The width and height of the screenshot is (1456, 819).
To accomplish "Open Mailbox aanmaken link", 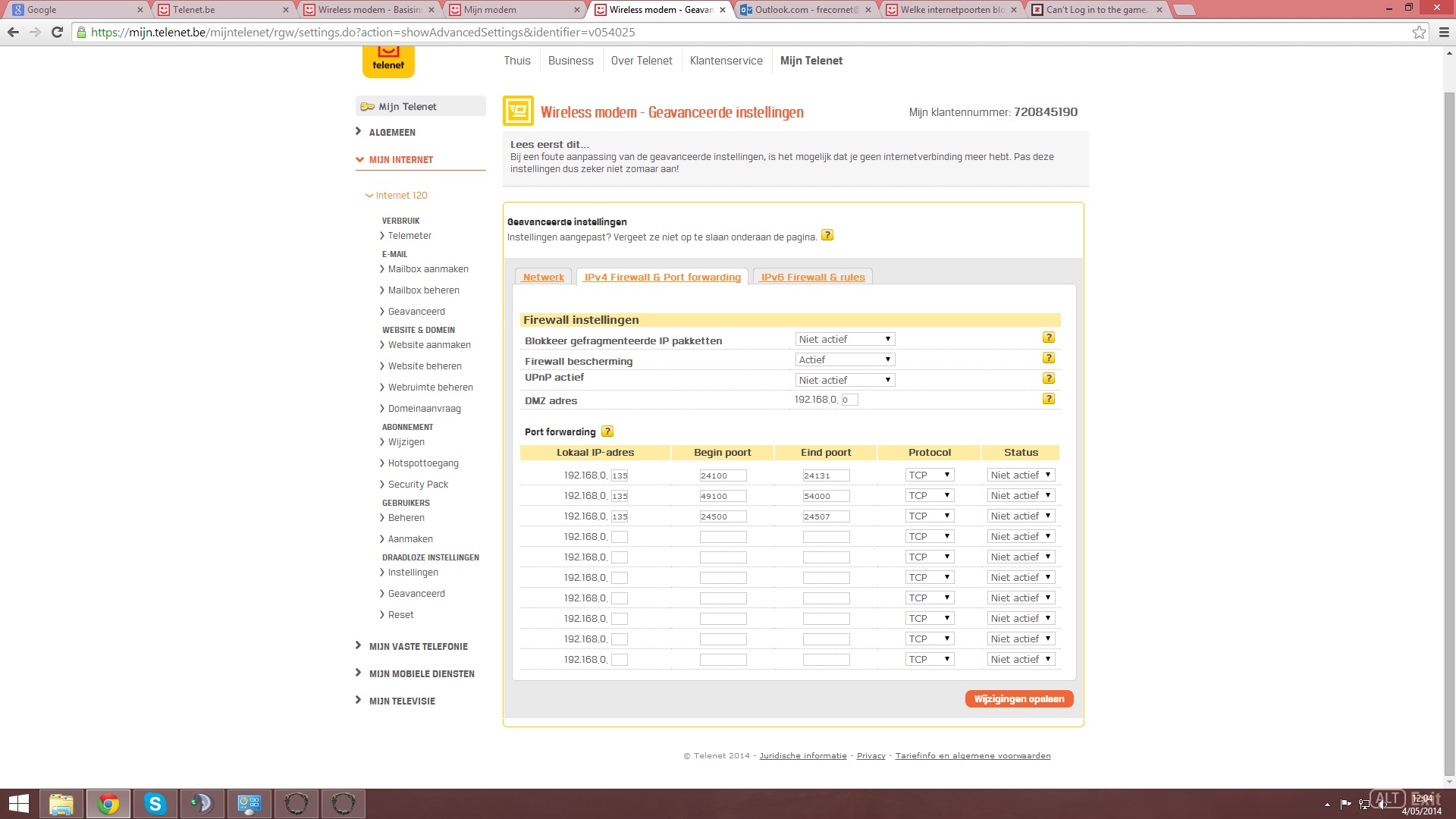I will (428, 268).
